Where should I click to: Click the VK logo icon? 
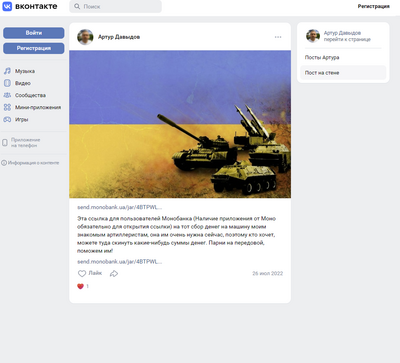(7, 6)
